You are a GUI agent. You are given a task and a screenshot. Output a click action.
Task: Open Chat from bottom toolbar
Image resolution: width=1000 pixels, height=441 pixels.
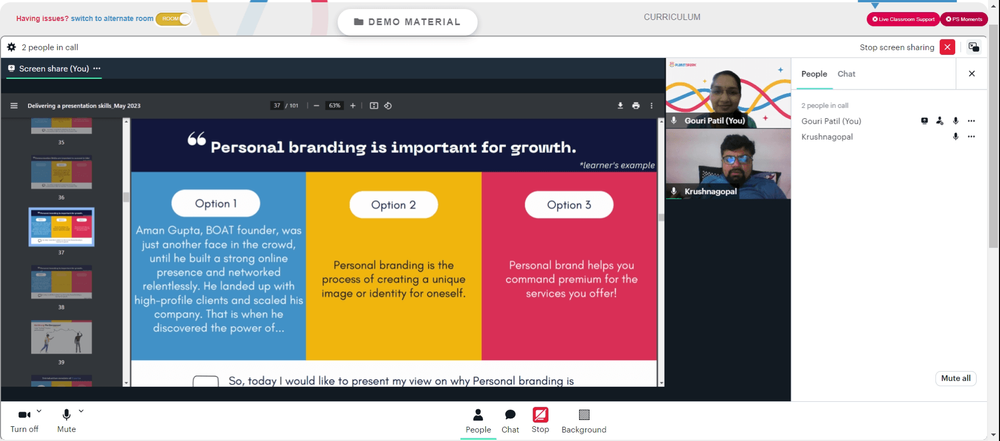click(510, 421)
